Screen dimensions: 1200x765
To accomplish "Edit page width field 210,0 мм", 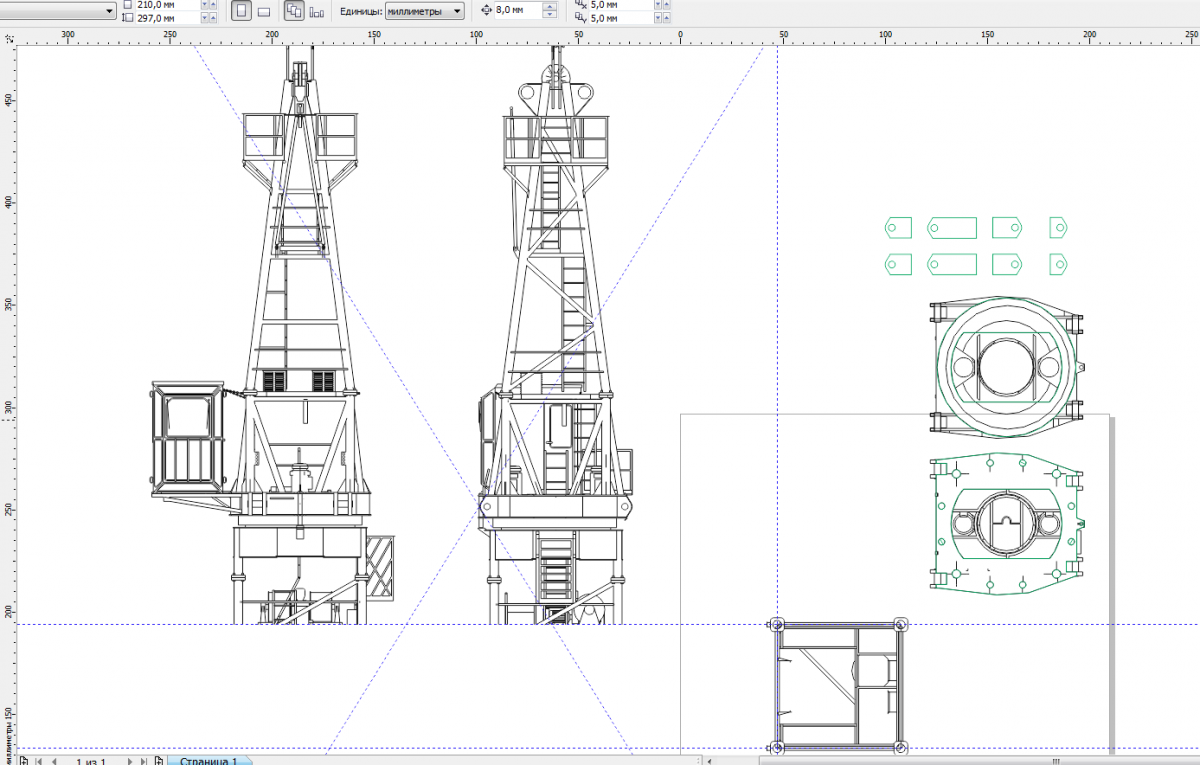I will pos(166,4).
